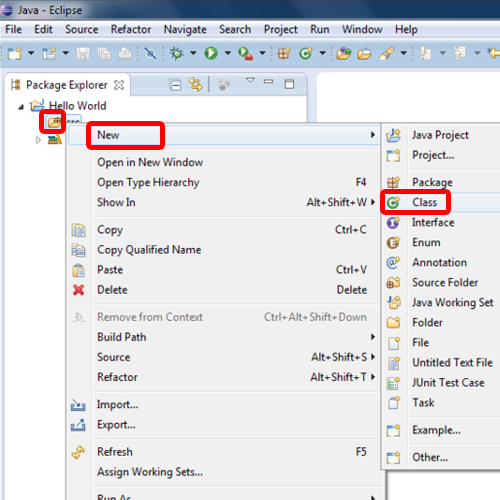Open the Show In submenu
The width and height of the screenshot is (500, 500).
pos(224,202)
